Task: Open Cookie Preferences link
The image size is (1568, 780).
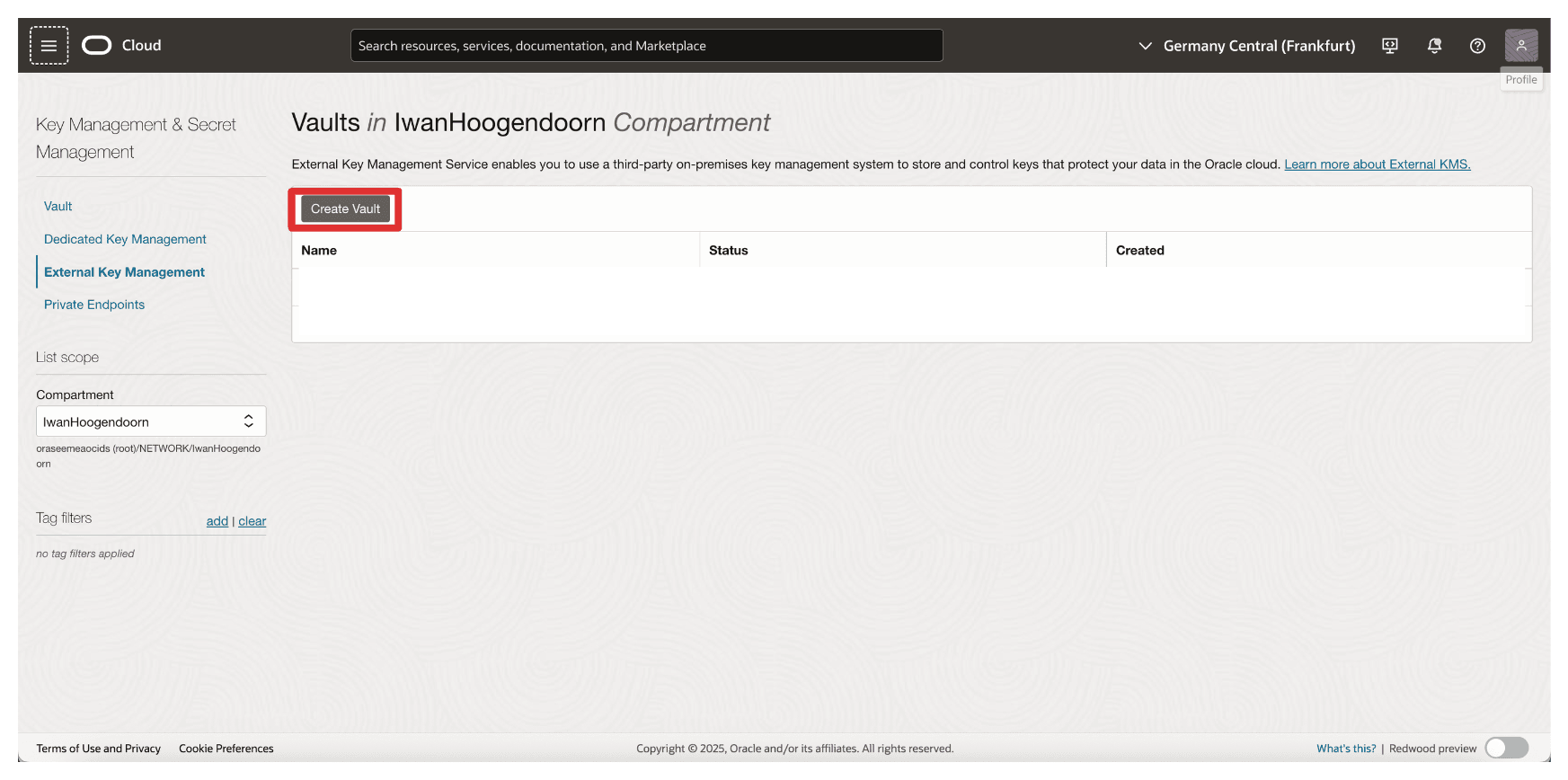Action: 226,749
